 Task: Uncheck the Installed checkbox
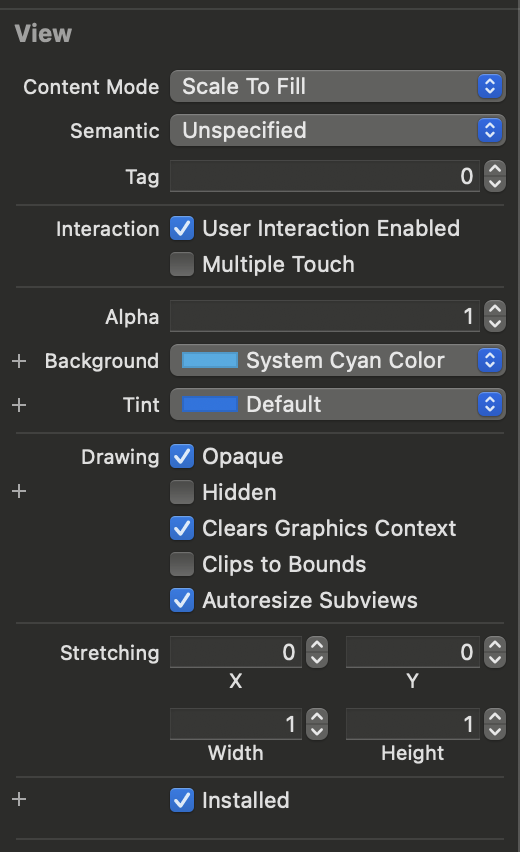pos(182,800)
